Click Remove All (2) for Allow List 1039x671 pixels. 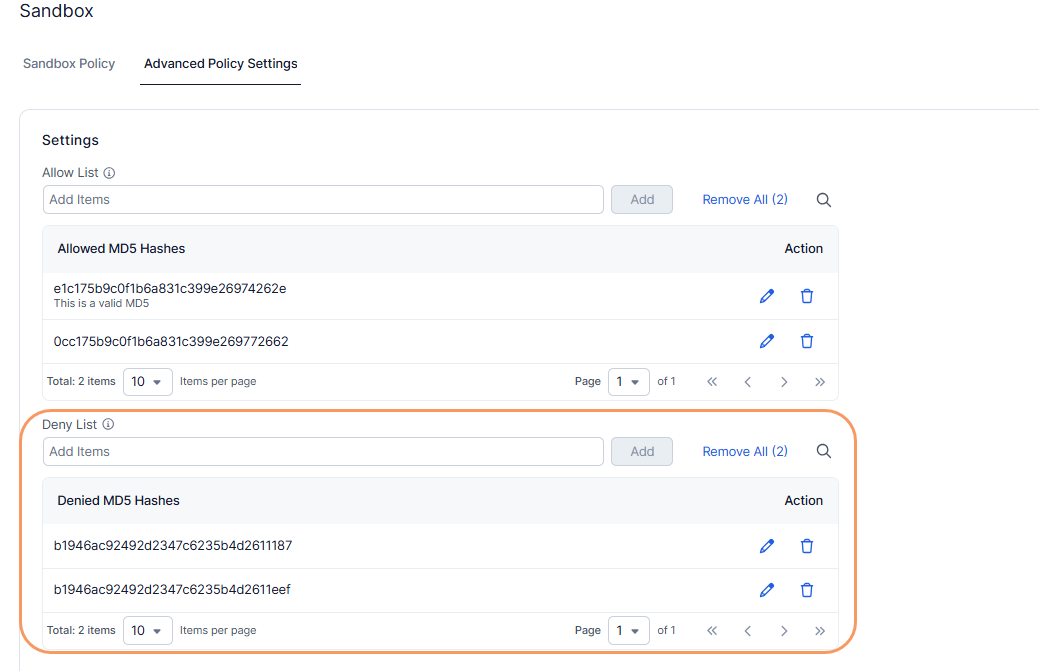coord(745,199)
